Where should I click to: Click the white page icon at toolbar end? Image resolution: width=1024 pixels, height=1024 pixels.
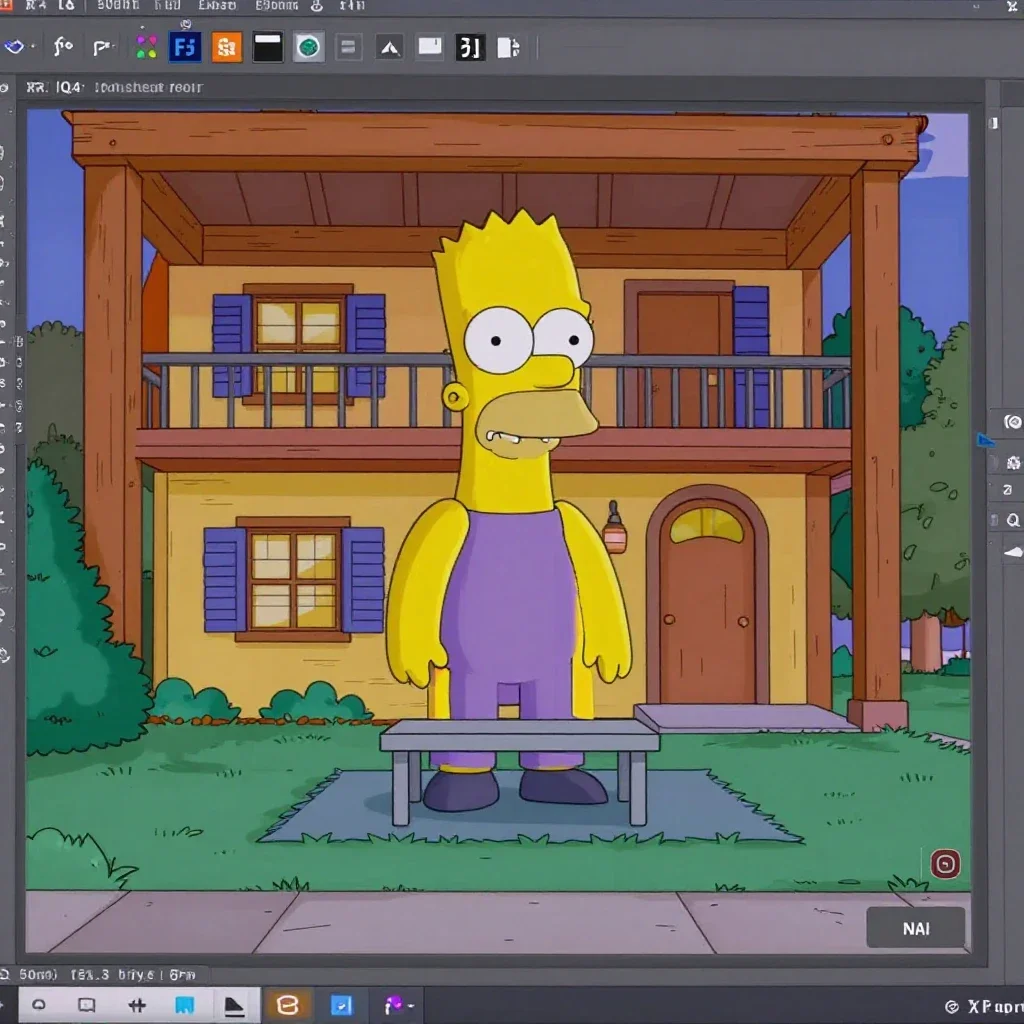pos(508,47)
